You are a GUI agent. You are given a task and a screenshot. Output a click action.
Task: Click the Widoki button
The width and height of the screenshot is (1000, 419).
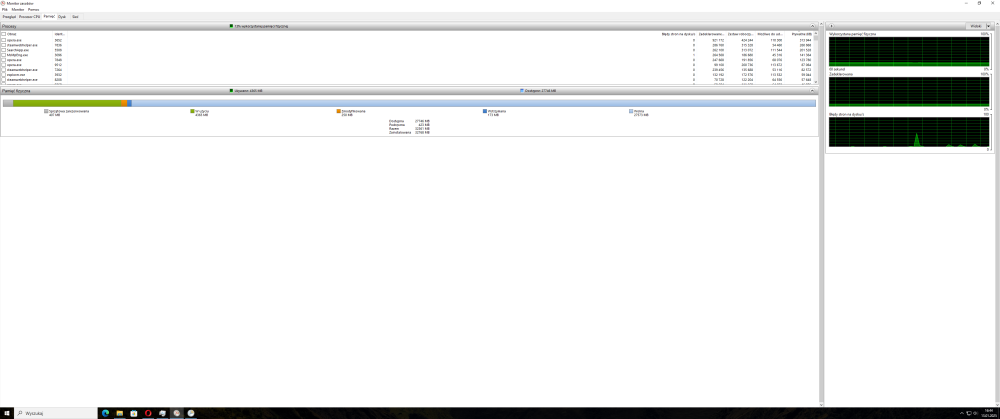tap(974, 26)
